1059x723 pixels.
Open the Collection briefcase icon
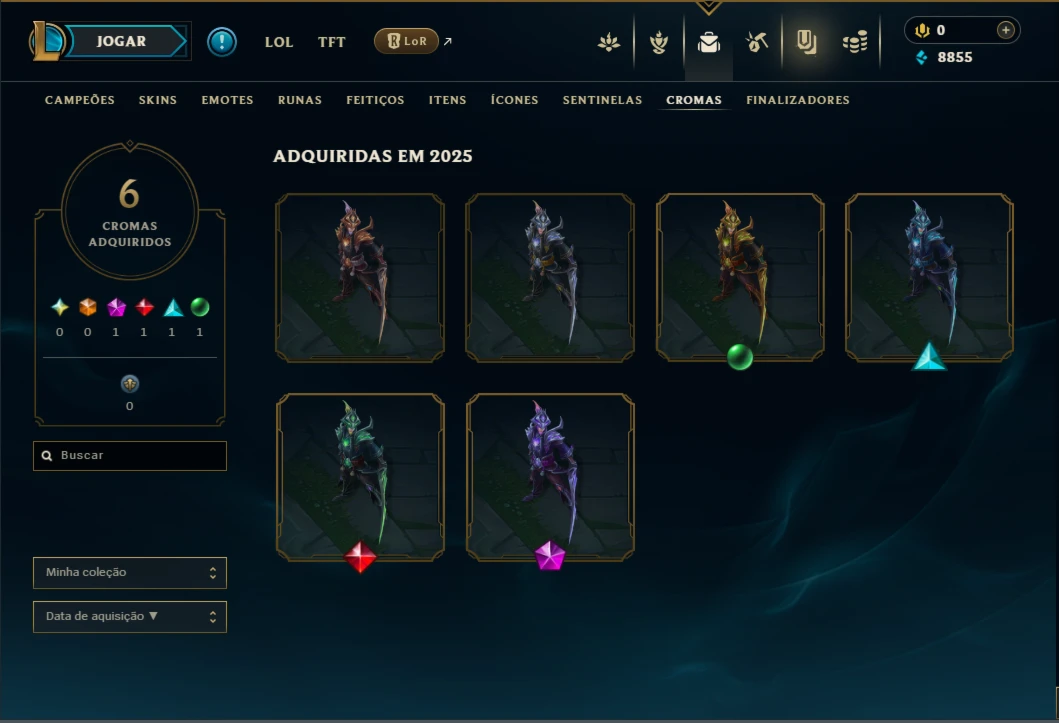click(x=708, y=43)
